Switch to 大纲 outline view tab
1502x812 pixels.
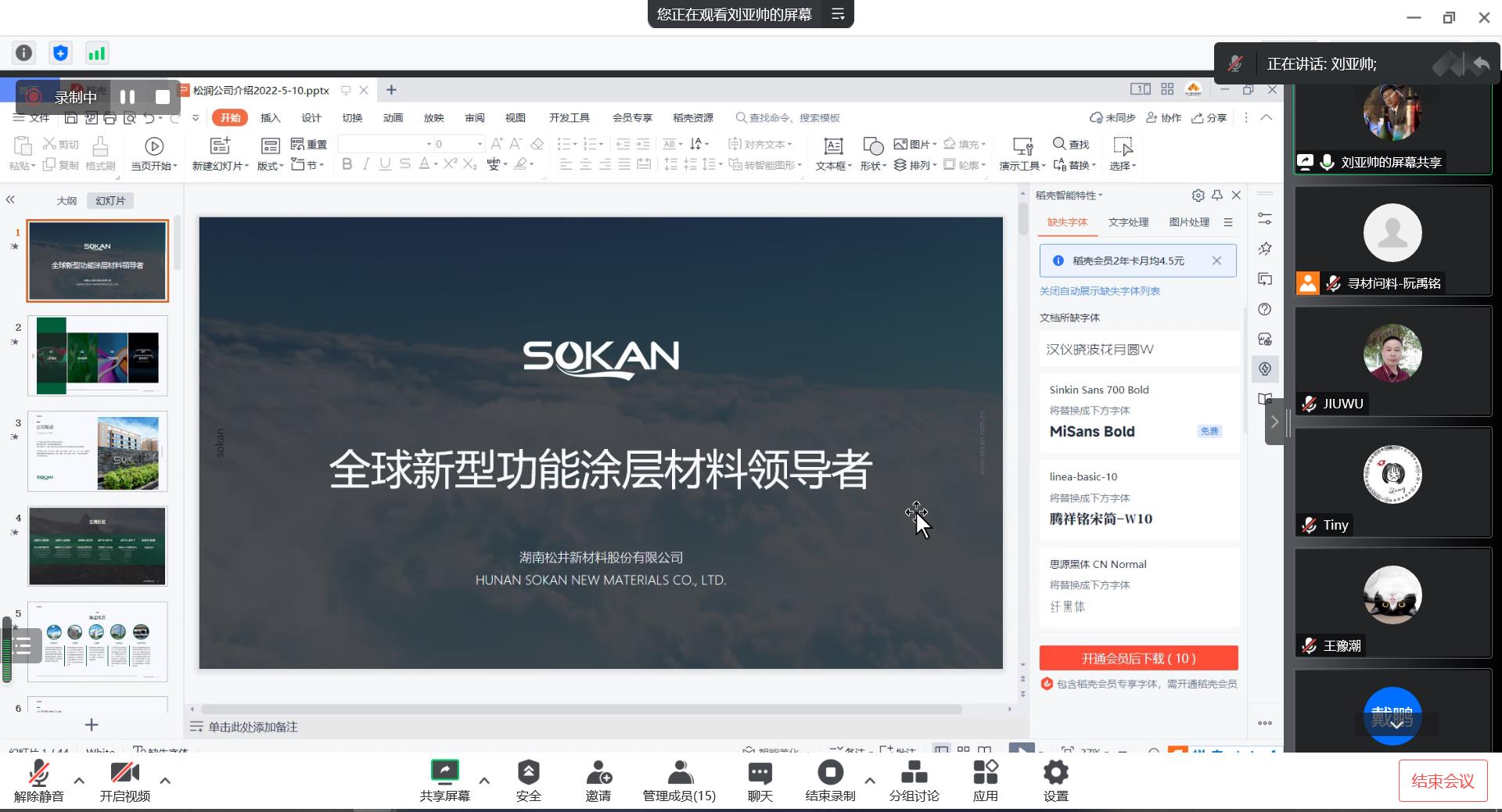coord(66,200)
